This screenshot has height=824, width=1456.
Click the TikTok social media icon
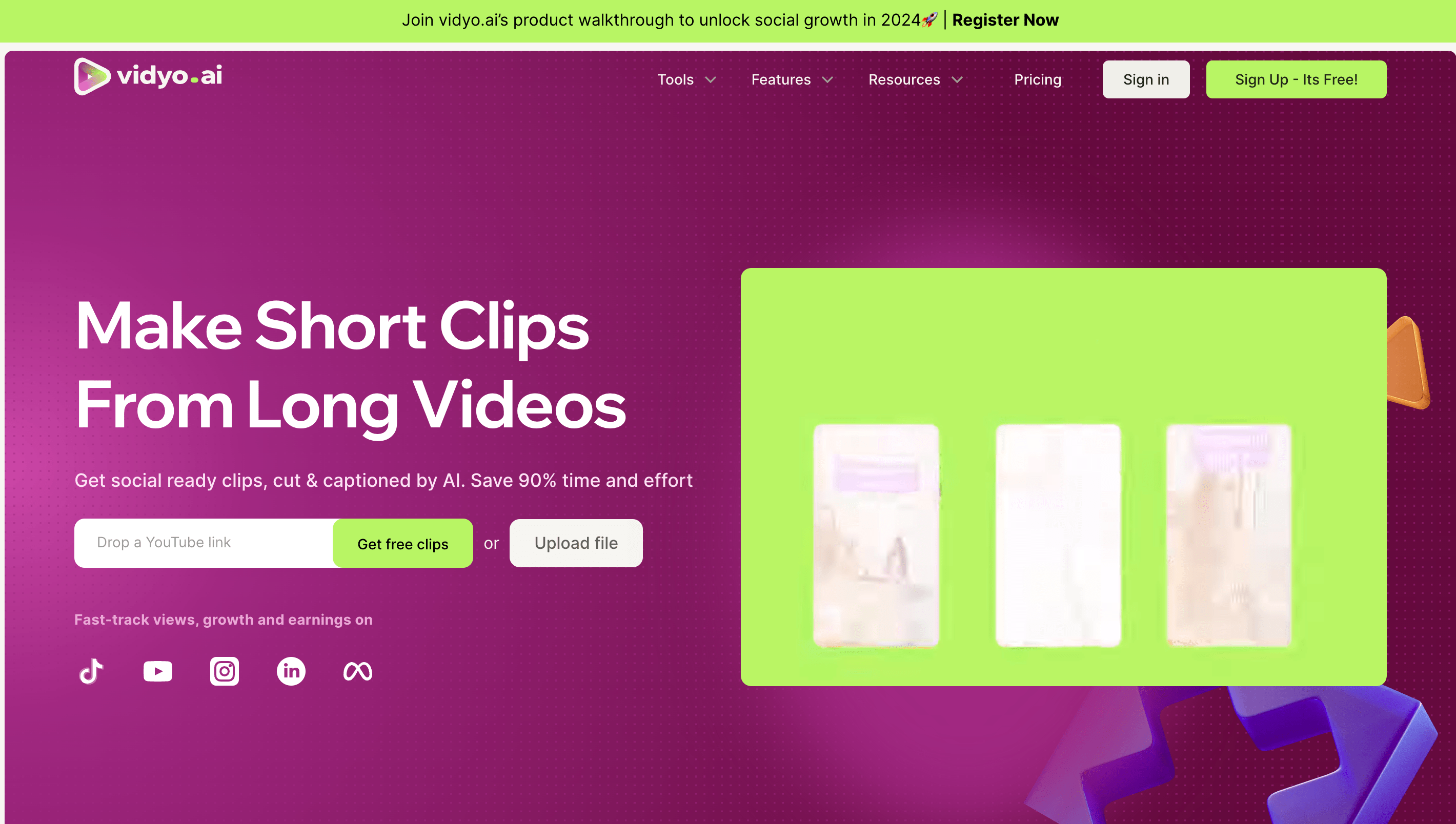point(91,670)
